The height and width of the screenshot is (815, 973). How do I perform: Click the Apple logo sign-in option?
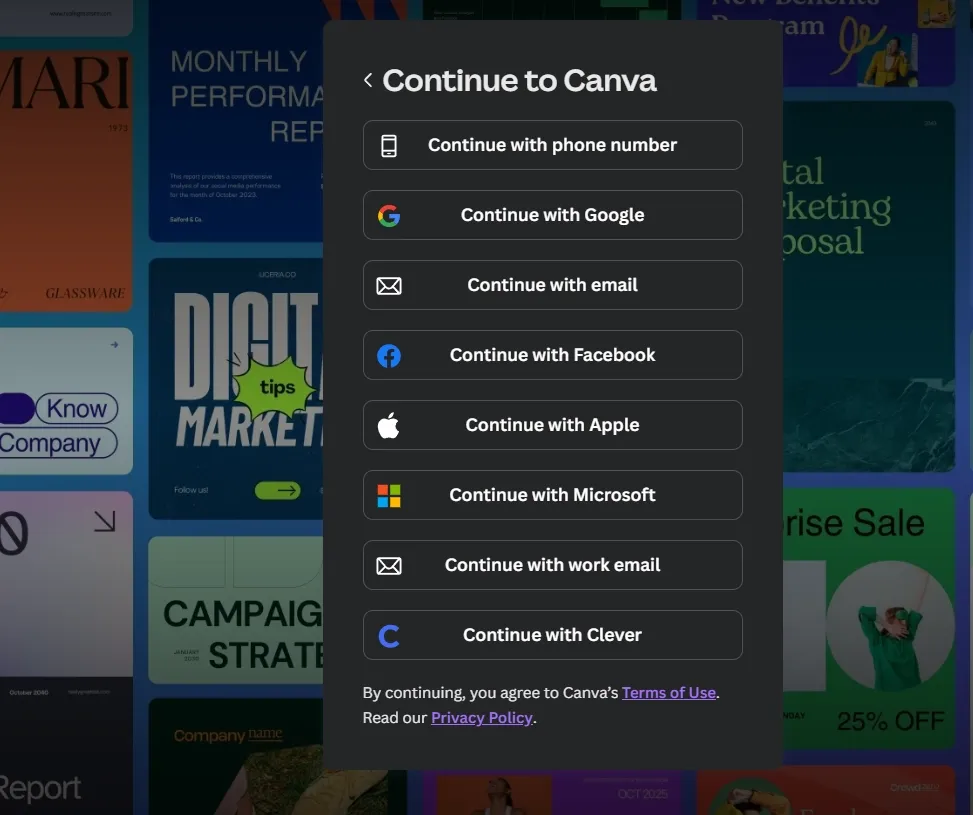coord(389,426)
